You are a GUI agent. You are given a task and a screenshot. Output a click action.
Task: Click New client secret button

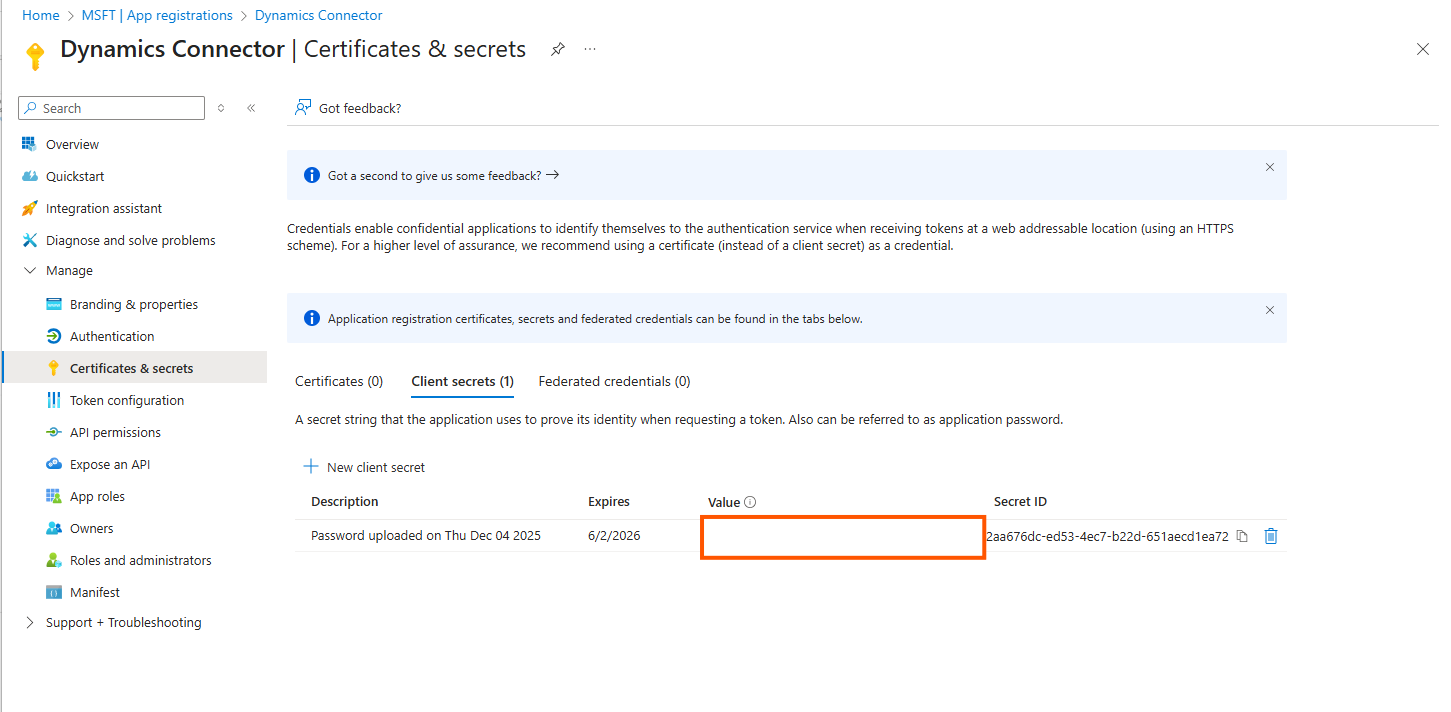coord(365,467)
